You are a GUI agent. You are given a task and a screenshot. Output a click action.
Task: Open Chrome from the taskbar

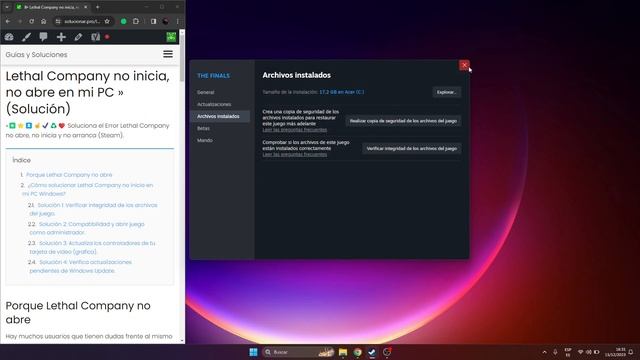pos(358,352)
